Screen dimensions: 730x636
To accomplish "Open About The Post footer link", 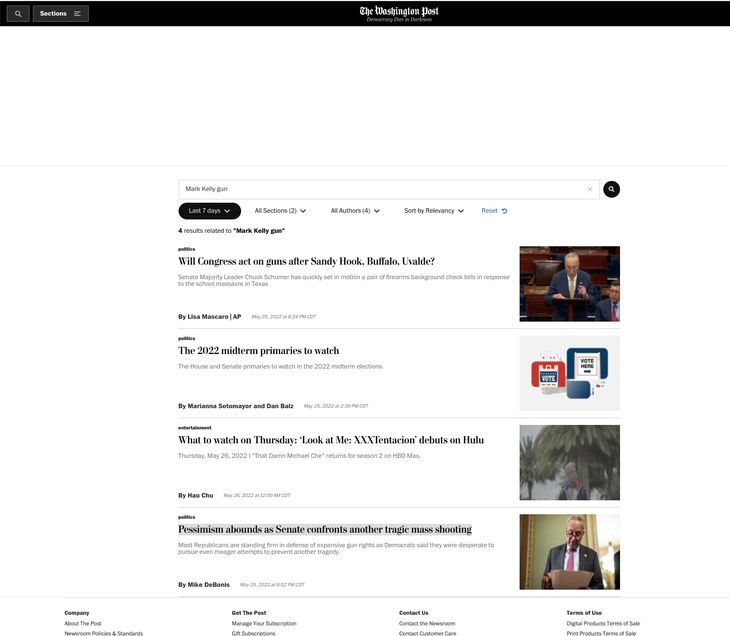I will click(x=83, y=623).
